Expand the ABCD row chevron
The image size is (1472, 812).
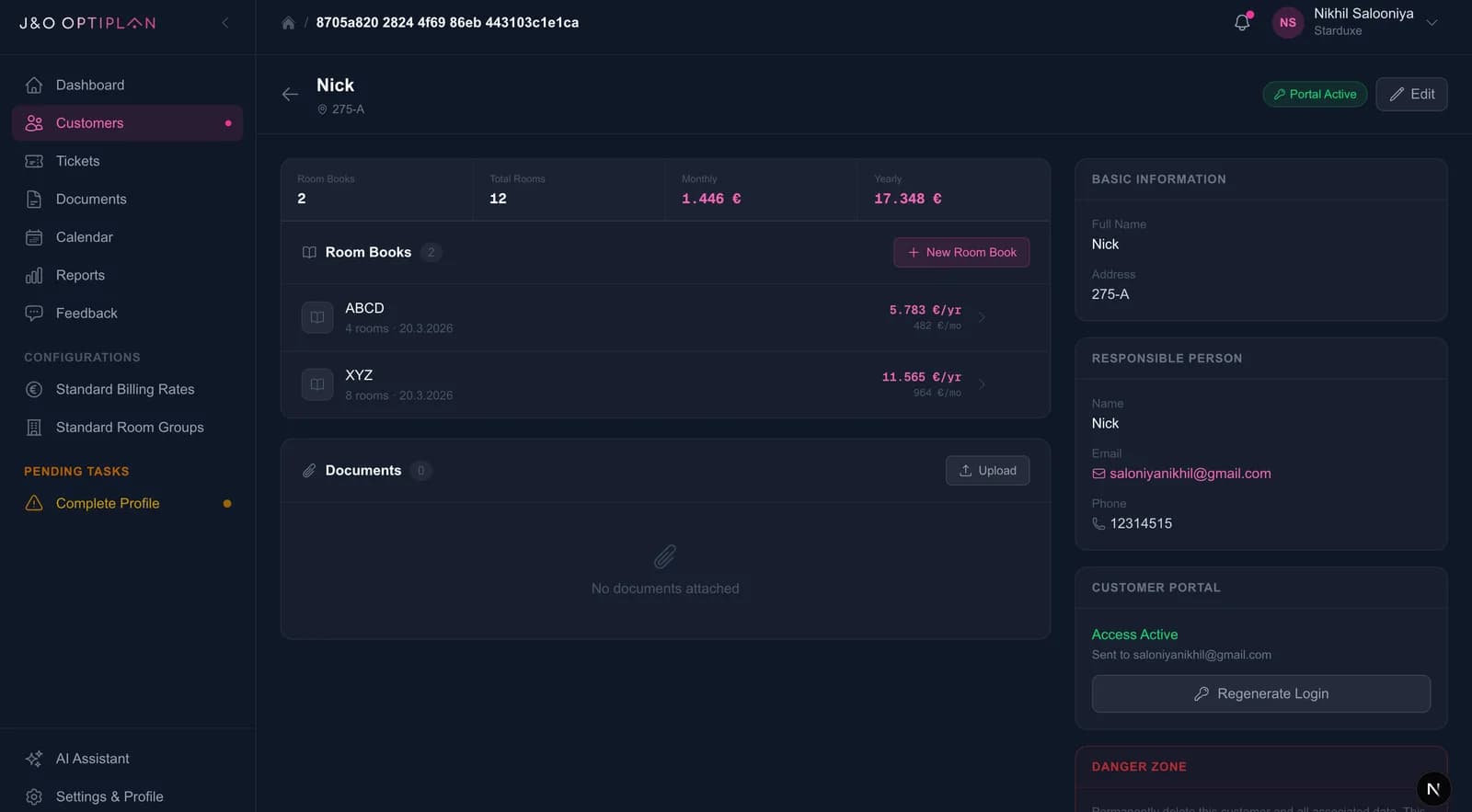pos(982,317)
